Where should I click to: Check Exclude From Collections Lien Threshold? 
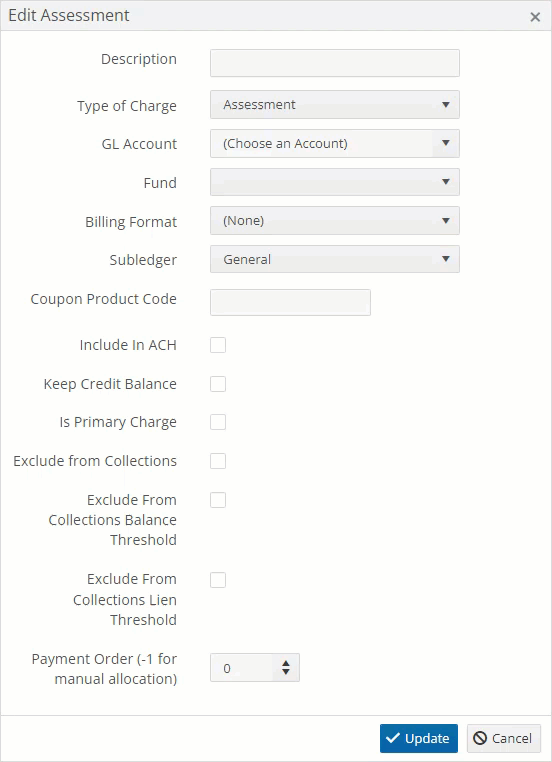point(218,580)
